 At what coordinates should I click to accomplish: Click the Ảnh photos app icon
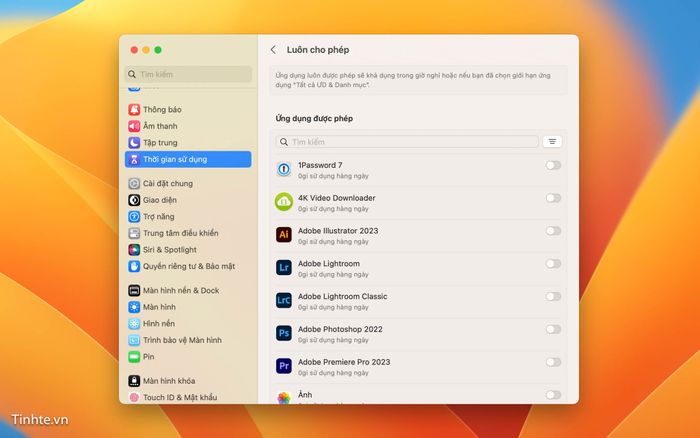point(283,397)
